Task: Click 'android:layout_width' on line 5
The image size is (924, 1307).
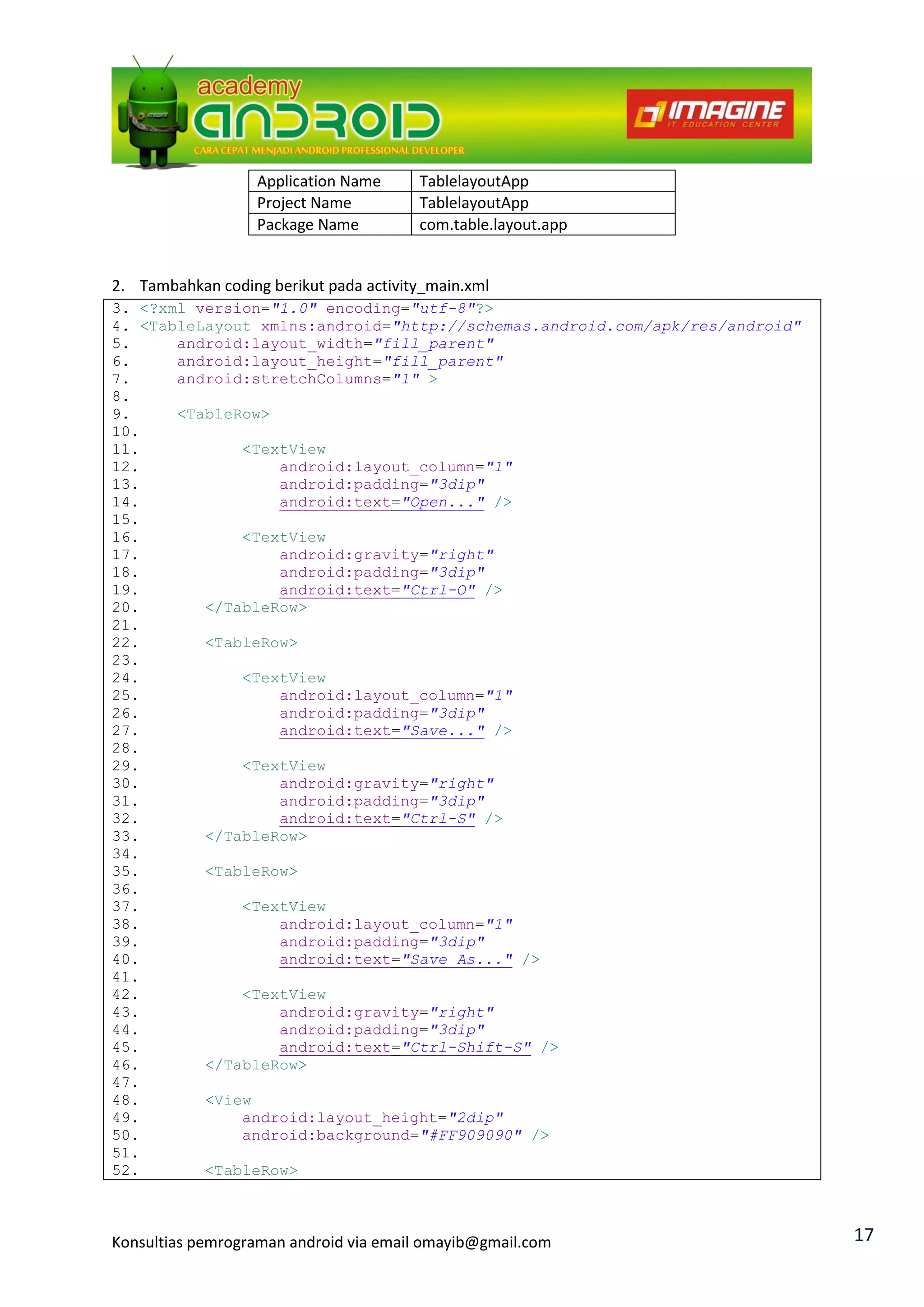Action: pos(270,344)
